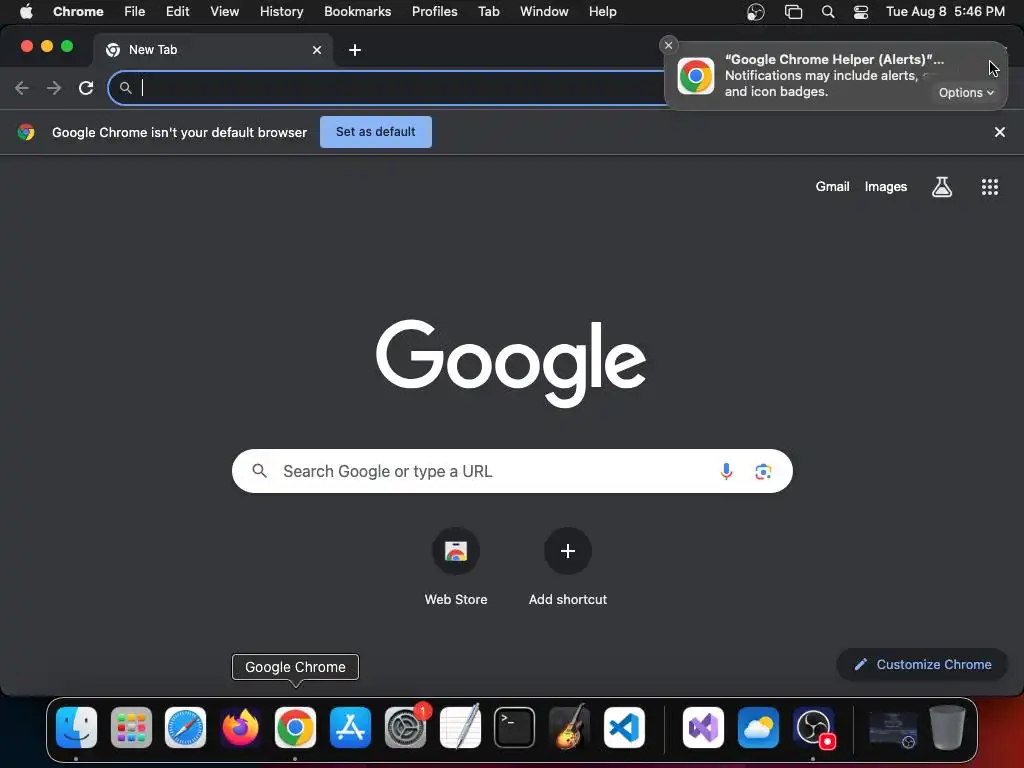The image size is (1024, 768).
Task: Open the Trash in the dock
Action: (x=948, y=727)
